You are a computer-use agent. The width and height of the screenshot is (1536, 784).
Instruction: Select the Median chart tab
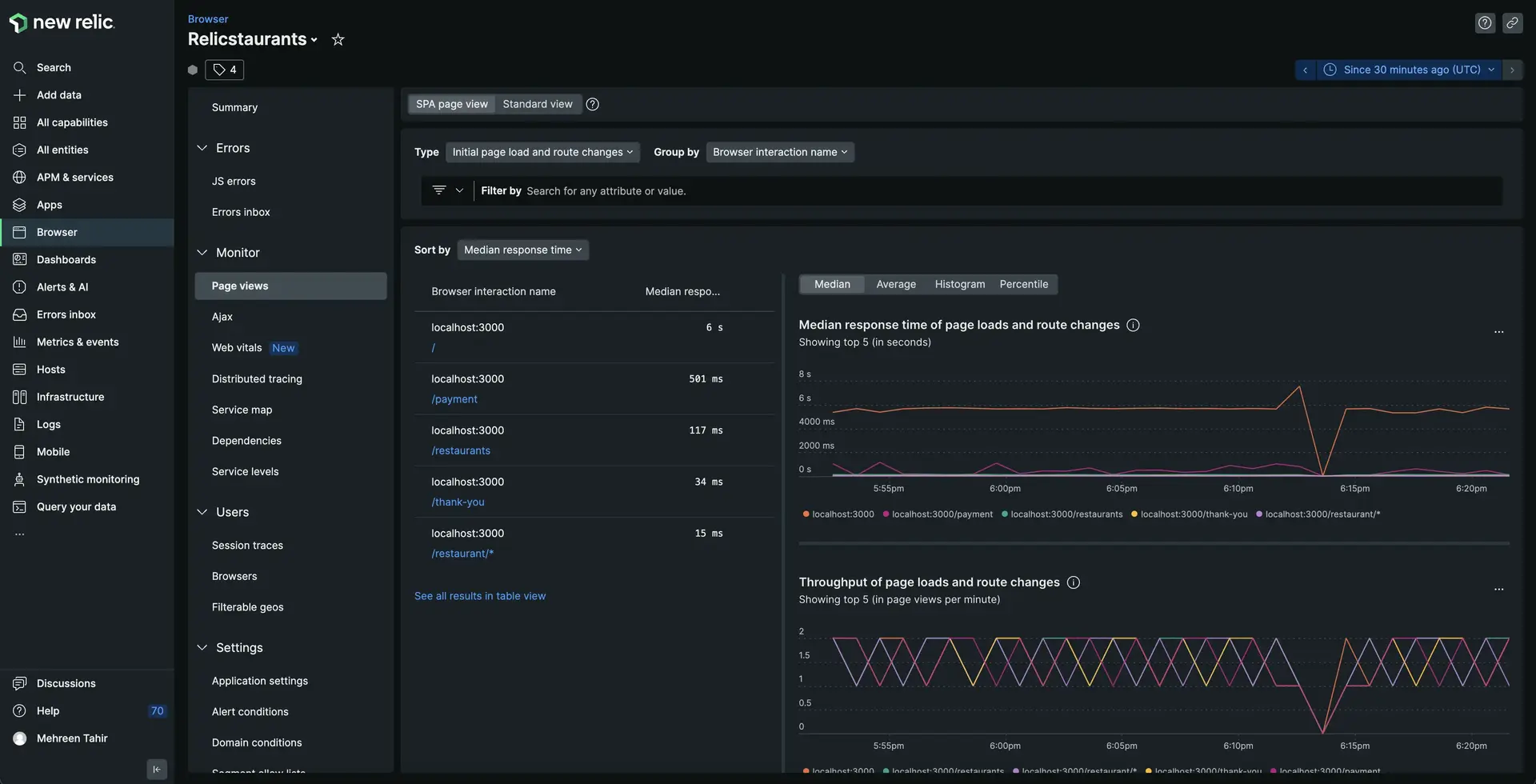pos(832,285)
